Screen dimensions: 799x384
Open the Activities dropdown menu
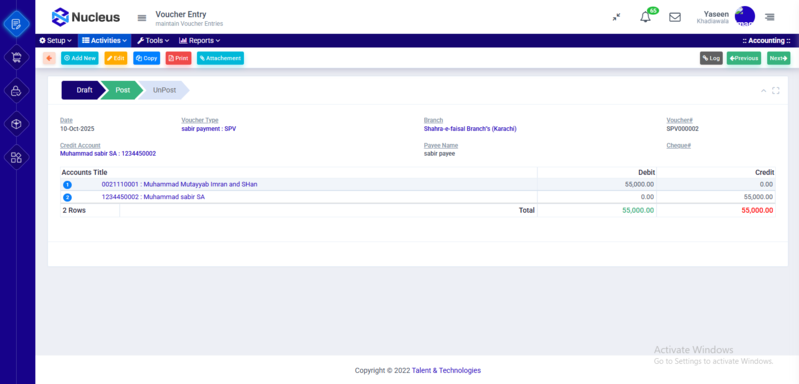pos(104,40)
